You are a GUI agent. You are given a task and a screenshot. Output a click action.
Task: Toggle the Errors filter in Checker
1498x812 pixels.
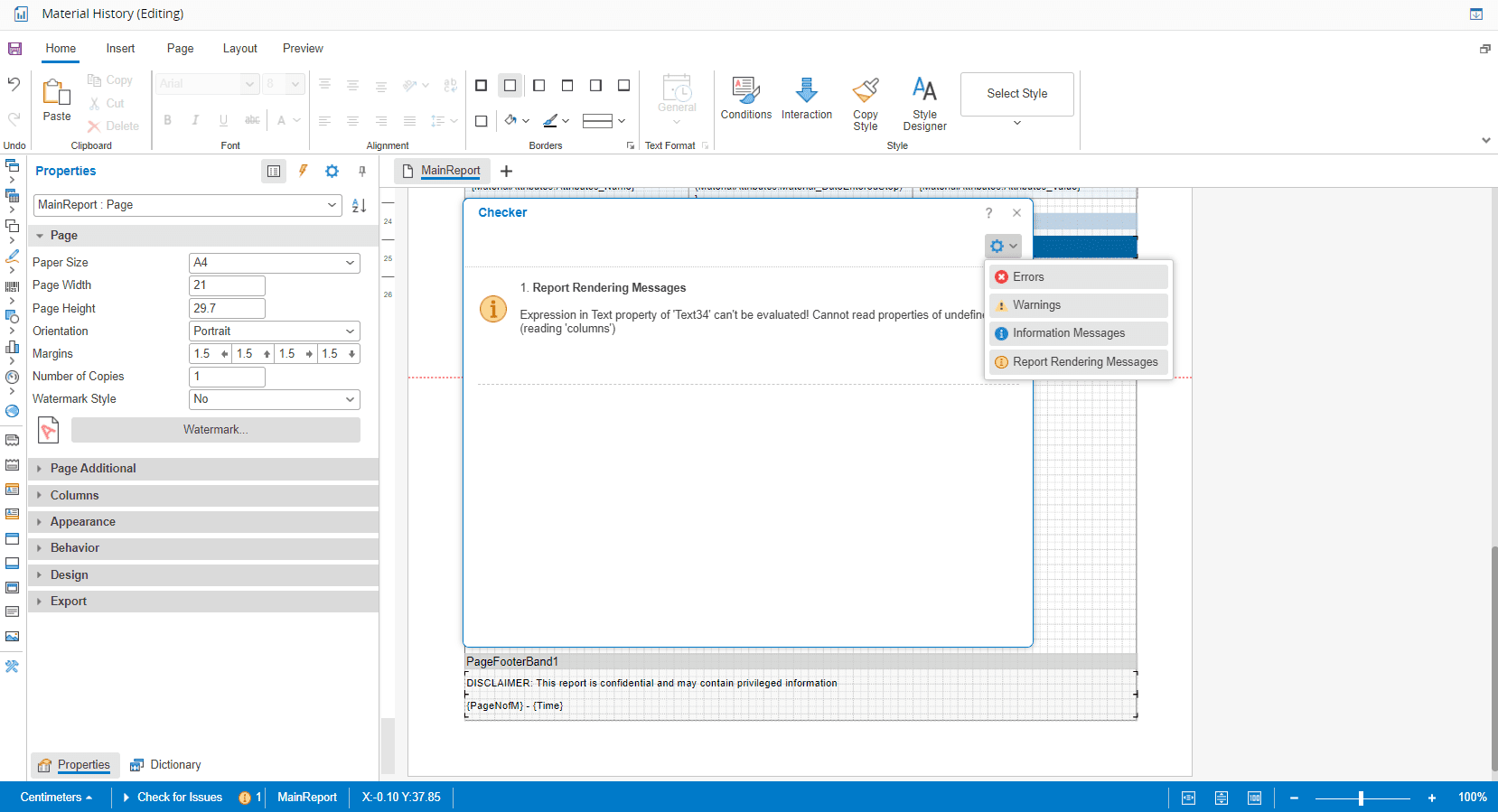pyautogui.click(x=1078, y=277)
